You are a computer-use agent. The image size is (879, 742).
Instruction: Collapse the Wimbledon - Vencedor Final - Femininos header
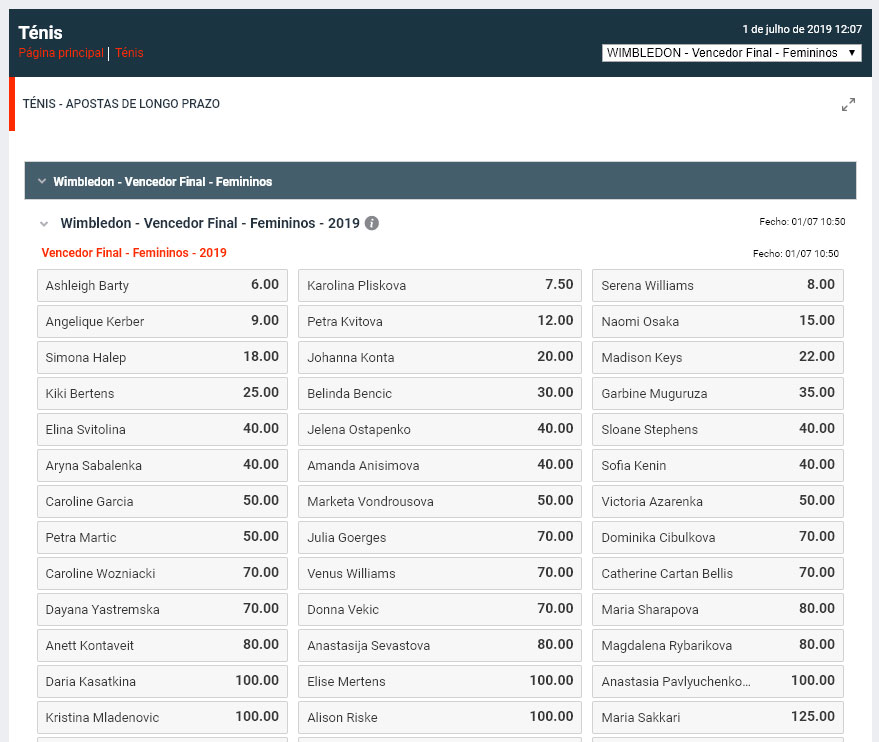(x=440, y=181)
